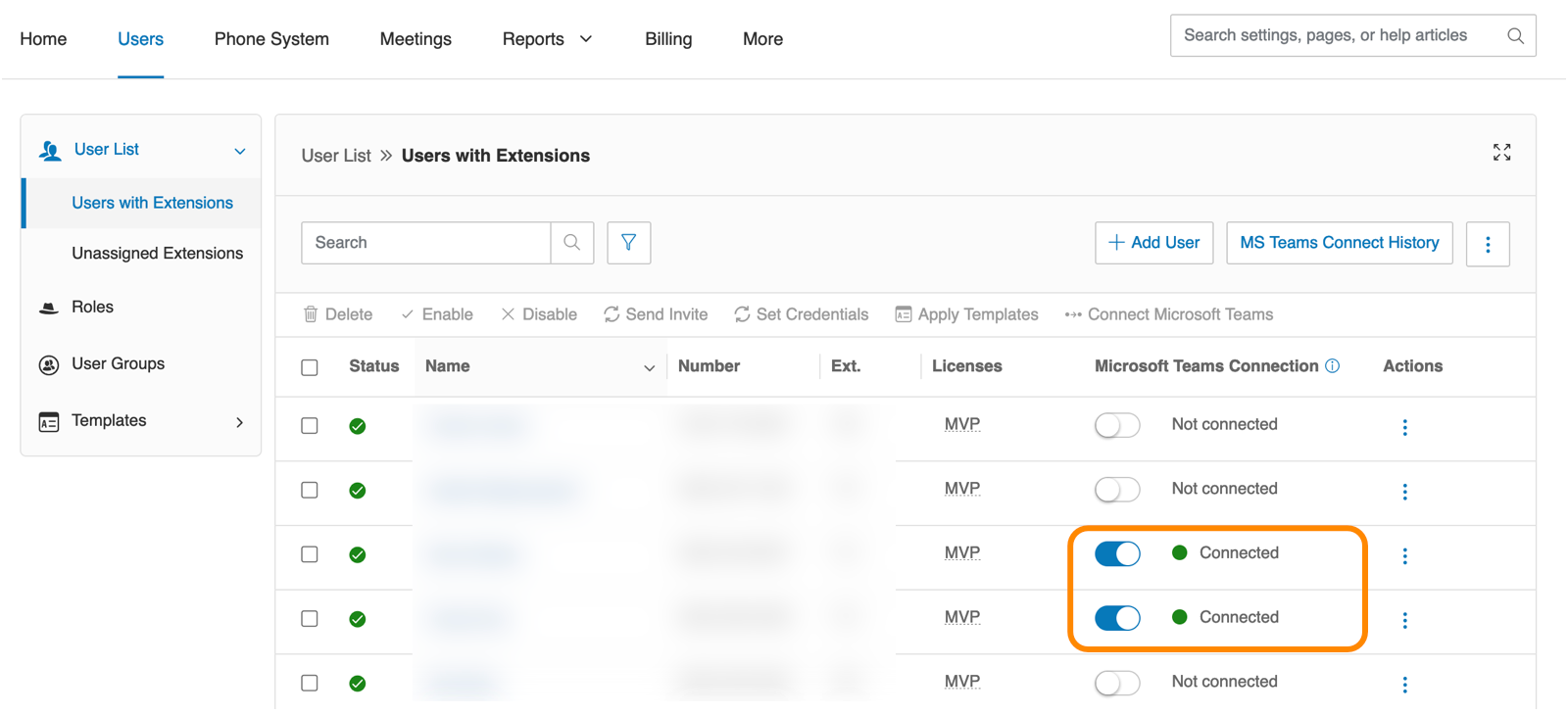The image size is (1568, 715).
Task: Expand the user list to full screen
Action: [1501, 152]
